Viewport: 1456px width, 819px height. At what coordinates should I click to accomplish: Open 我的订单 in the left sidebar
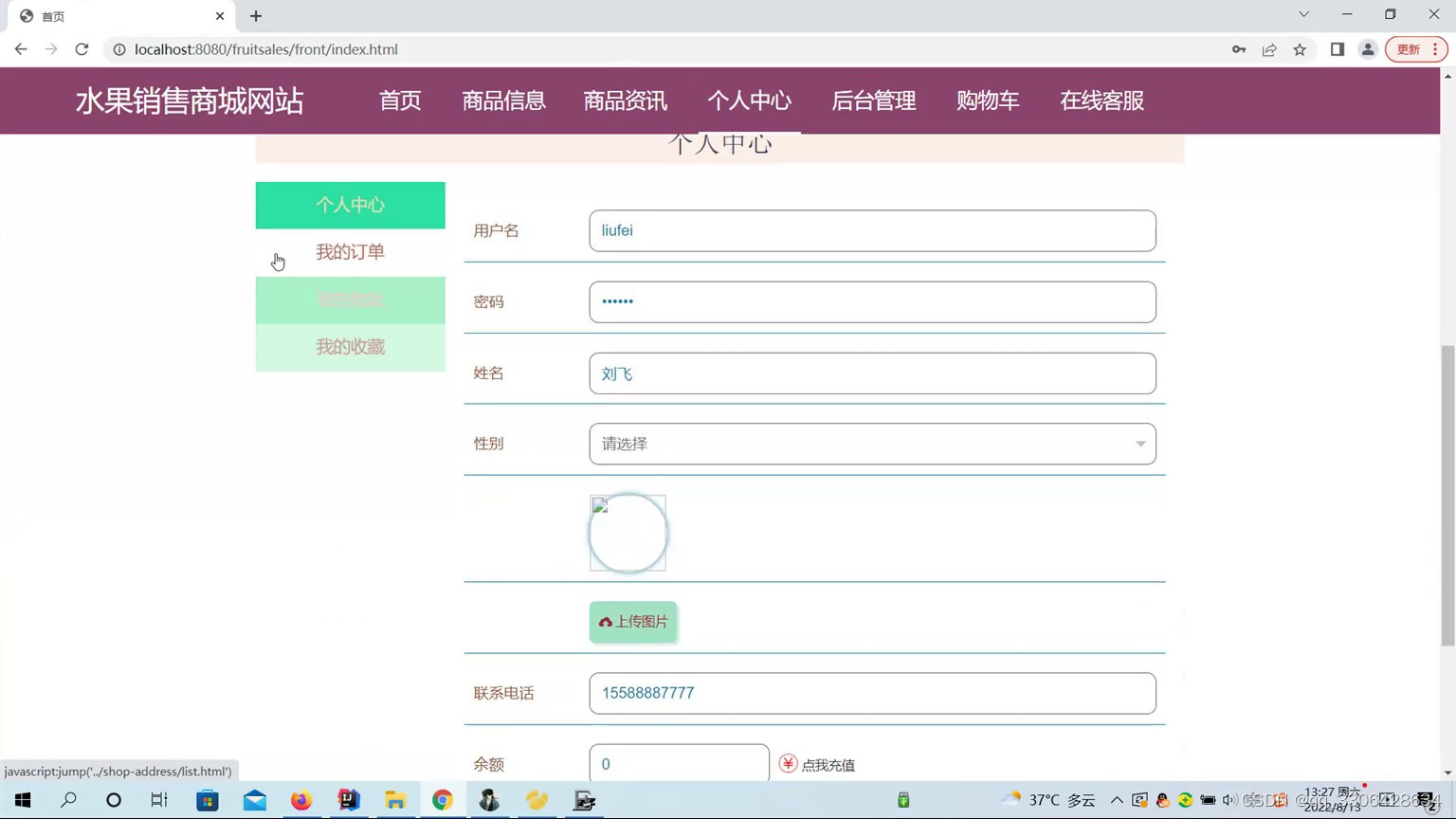tap(351, 252)
